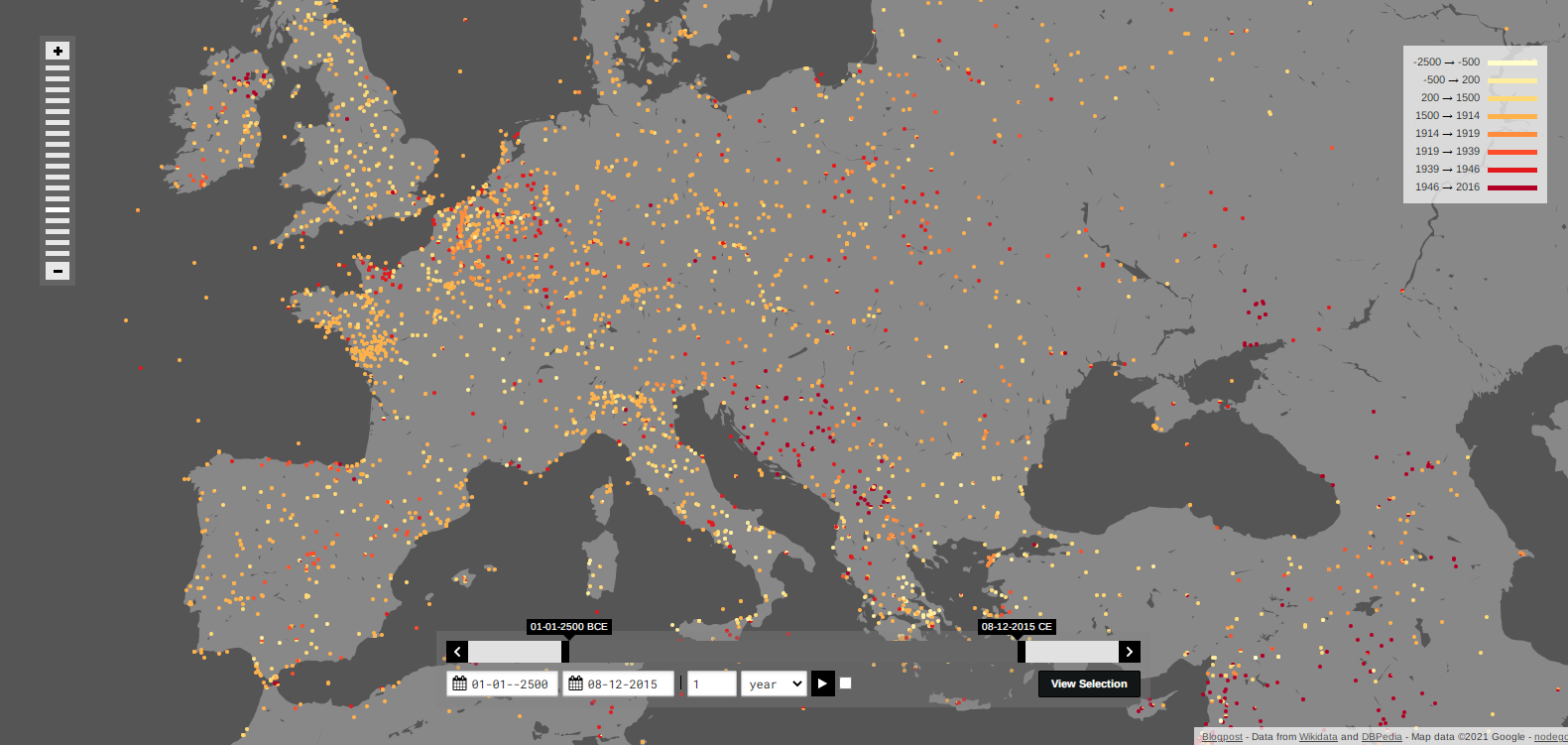Select the -500 → 200 legend swatch
The image size is (1568, 745).
1512,80
